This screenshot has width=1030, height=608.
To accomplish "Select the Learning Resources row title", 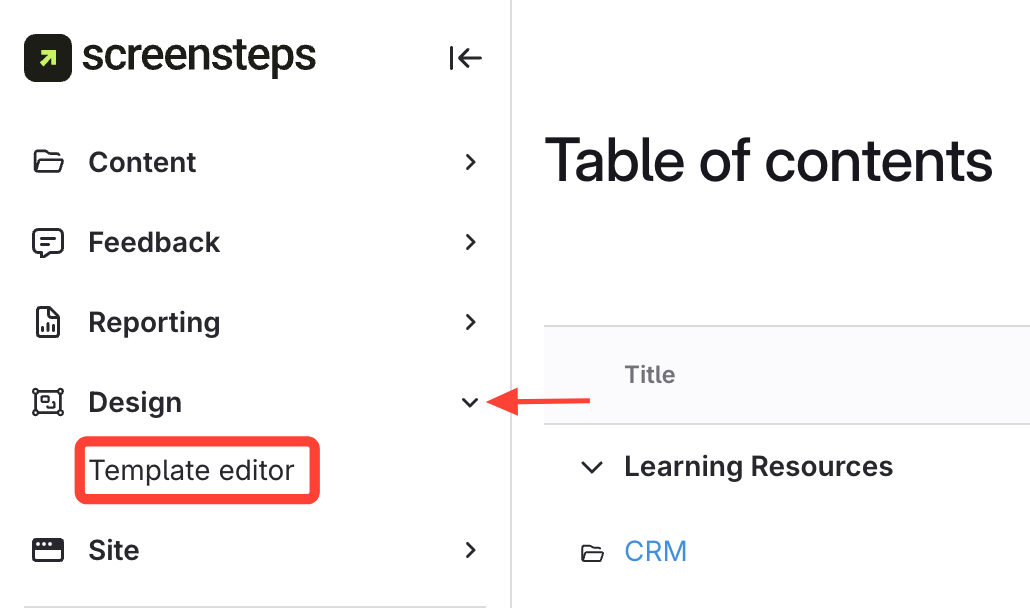I will pyautogui.click(x=758, y=466).
